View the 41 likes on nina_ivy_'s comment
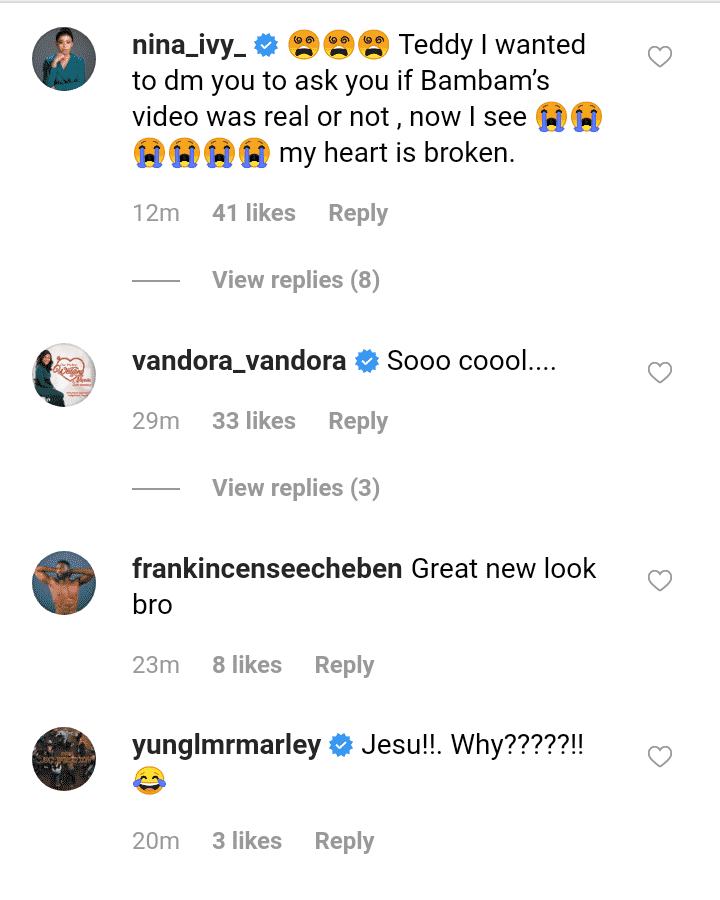Viewport: 720px width, 900px height. [254, 213]
